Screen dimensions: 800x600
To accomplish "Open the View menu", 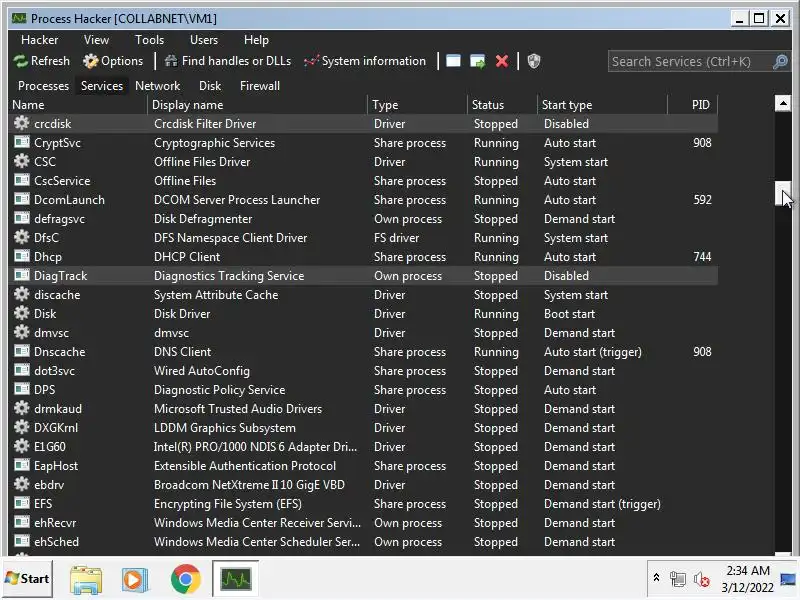I will pos(96,40).
